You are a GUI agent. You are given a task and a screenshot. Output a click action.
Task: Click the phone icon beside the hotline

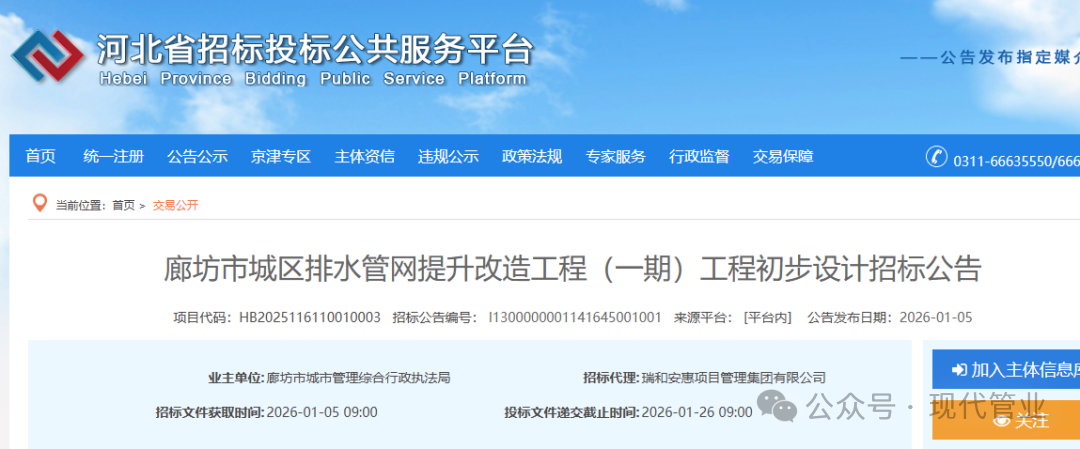[936, 157]
